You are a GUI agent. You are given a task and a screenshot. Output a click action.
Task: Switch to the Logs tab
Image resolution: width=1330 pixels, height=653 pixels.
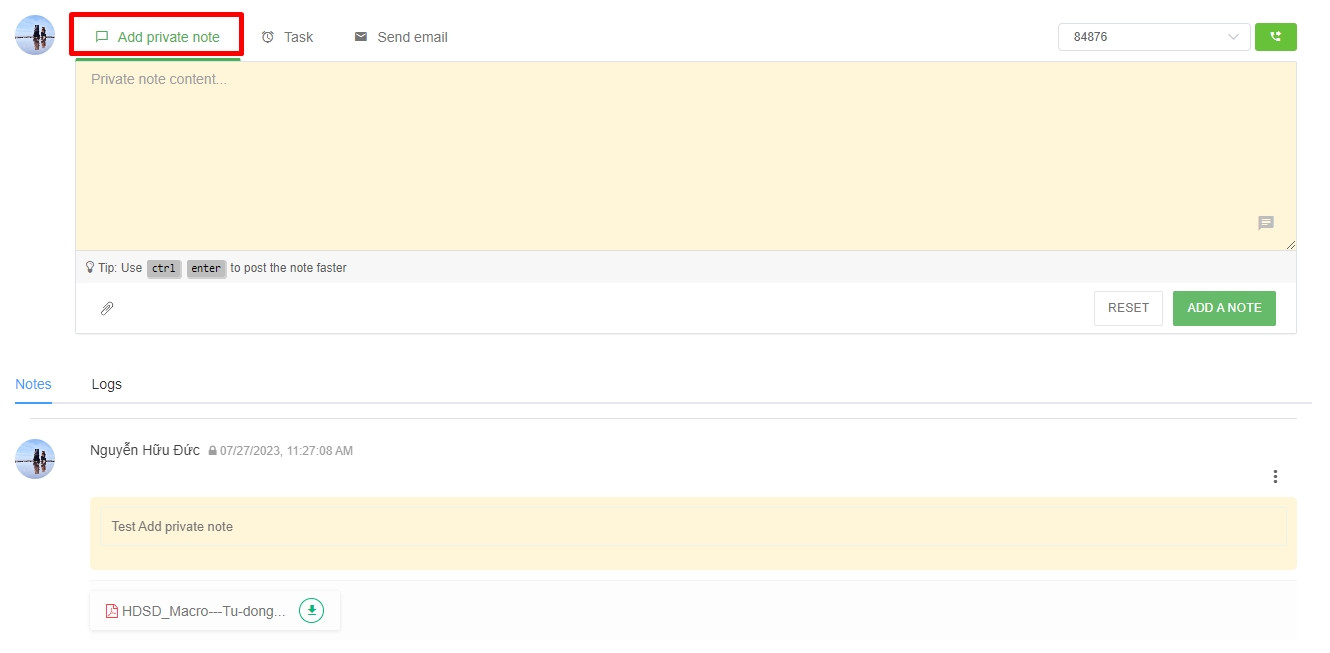(107, 384)
